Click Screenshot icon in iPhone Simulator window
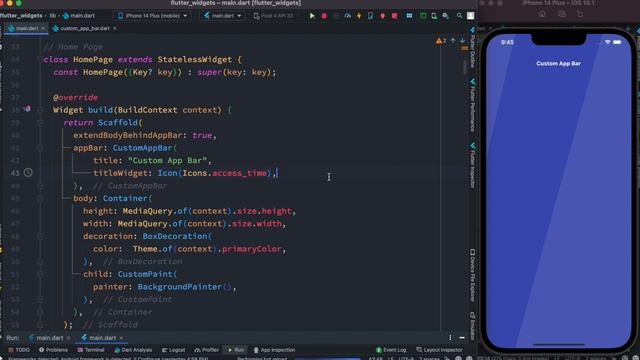The image size is (640, 360). point(562,14)
